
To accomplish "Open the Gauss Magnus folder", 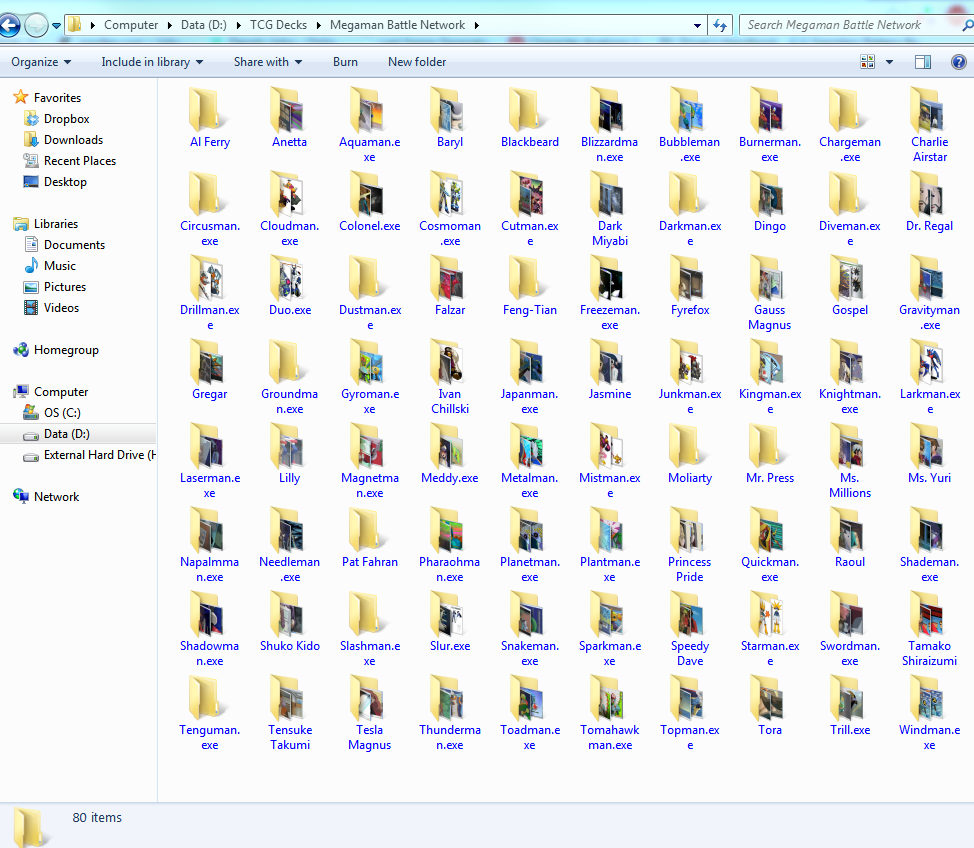I will (770, 293).
